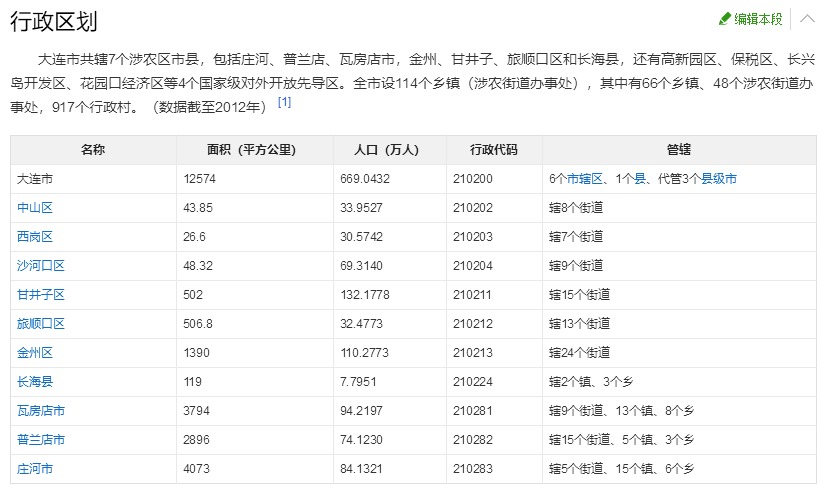This screenshot has height=496, width=824.
Task: Follow the 县级市 link in Dalian row
Action: point(718,179)
